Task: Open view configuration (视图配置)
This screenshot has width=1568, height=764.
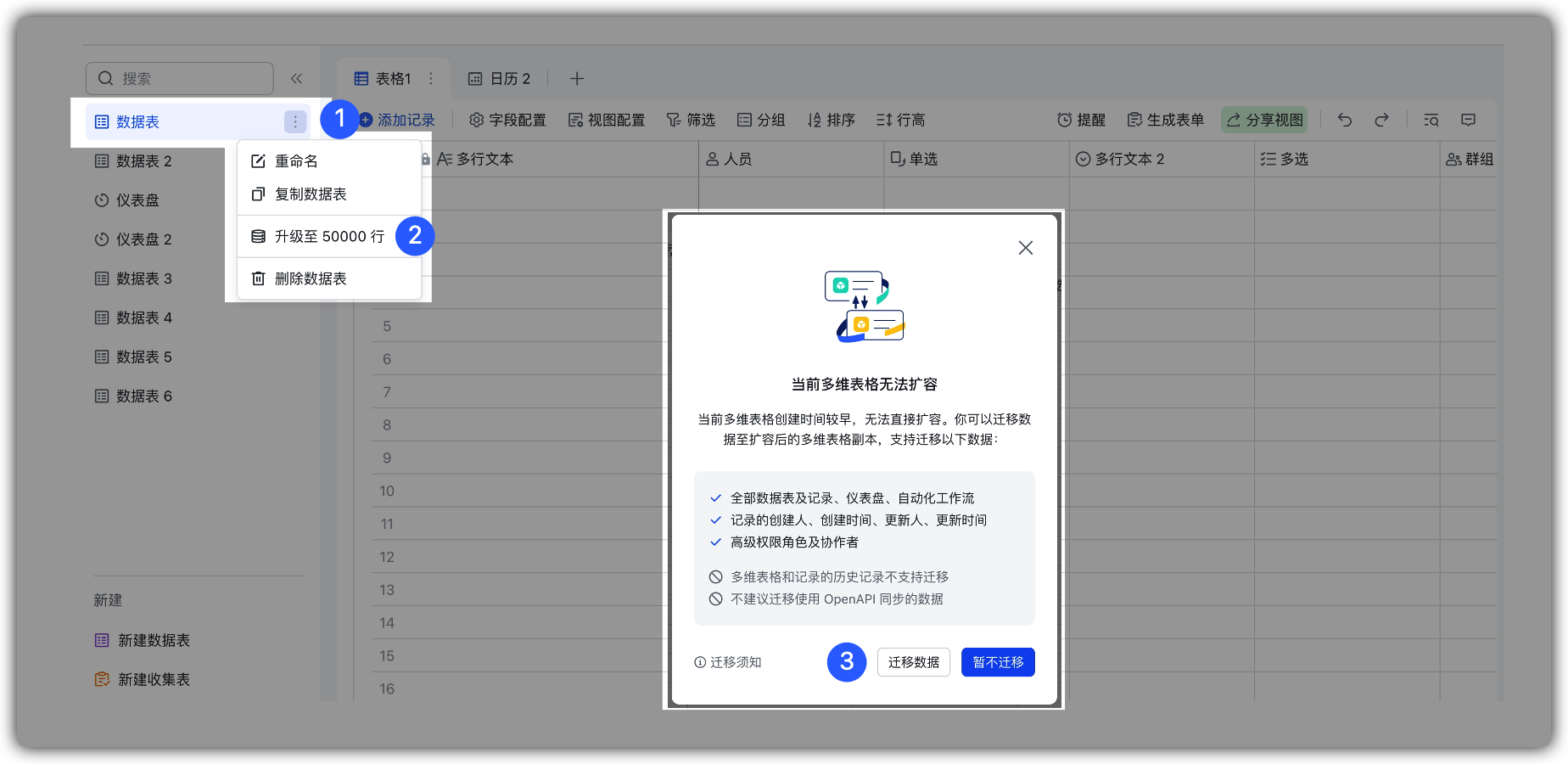Action: pyautogui.click(x=606, y=120)
